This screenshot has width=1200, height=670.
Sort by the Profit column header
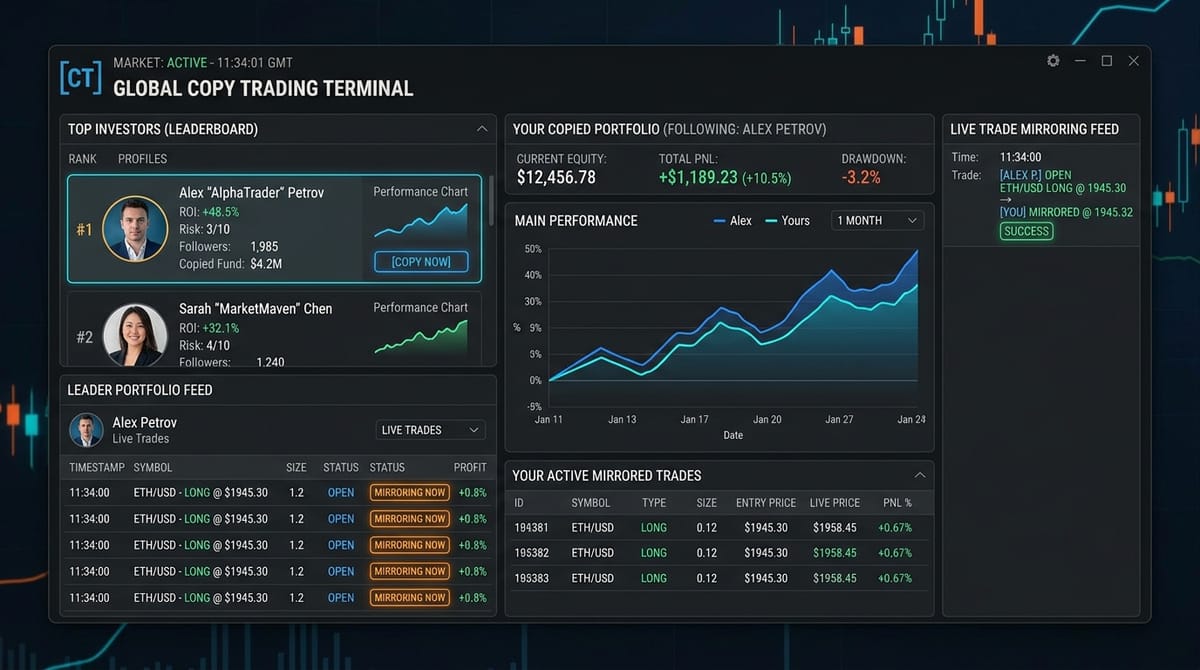pyautogui.click(x=470, y=467)
